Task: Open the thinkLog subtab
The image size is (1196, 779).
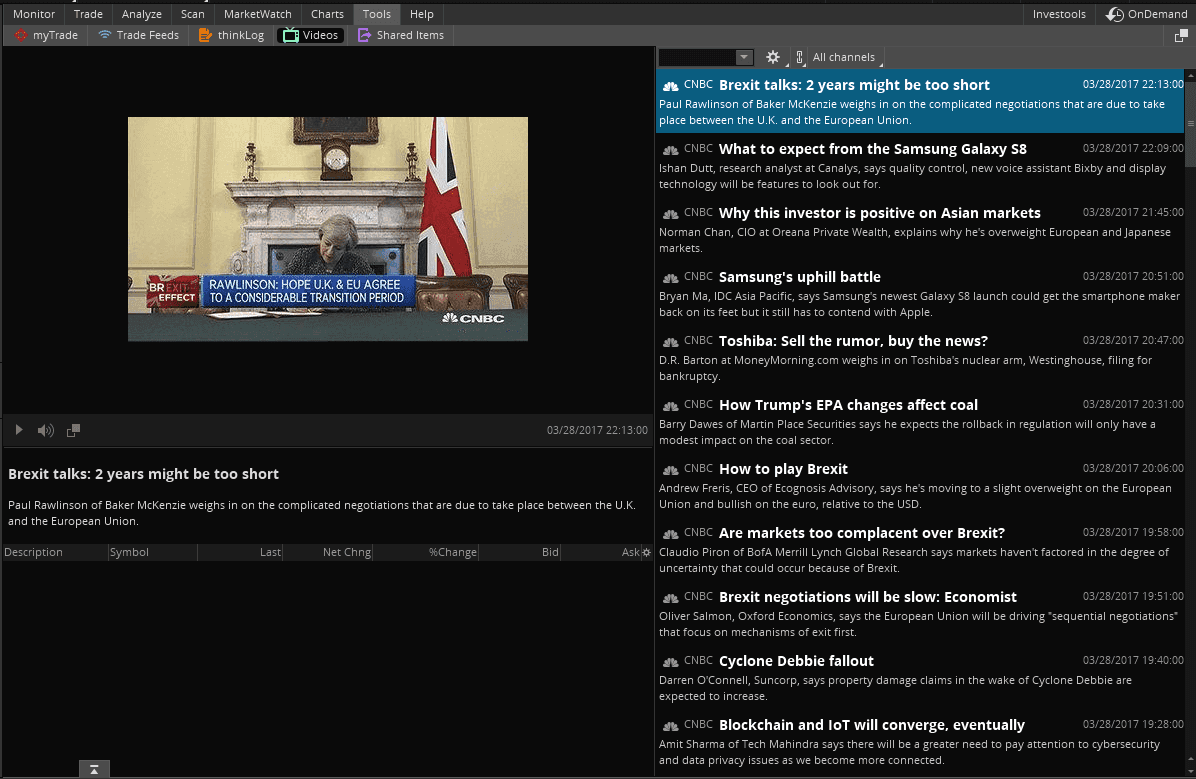Action: 231,35
